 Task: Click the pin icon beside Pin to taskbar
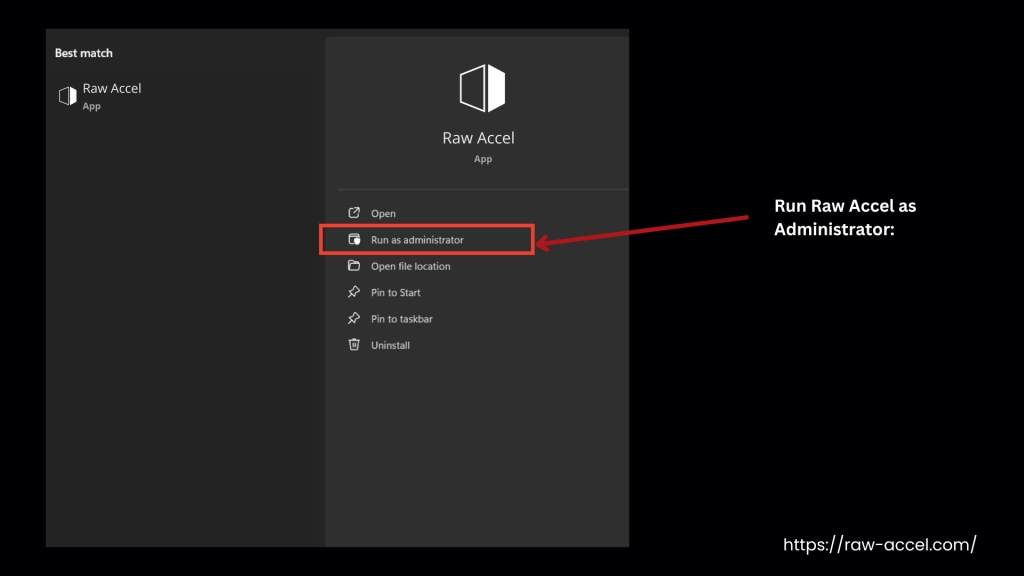pos(355,318)
